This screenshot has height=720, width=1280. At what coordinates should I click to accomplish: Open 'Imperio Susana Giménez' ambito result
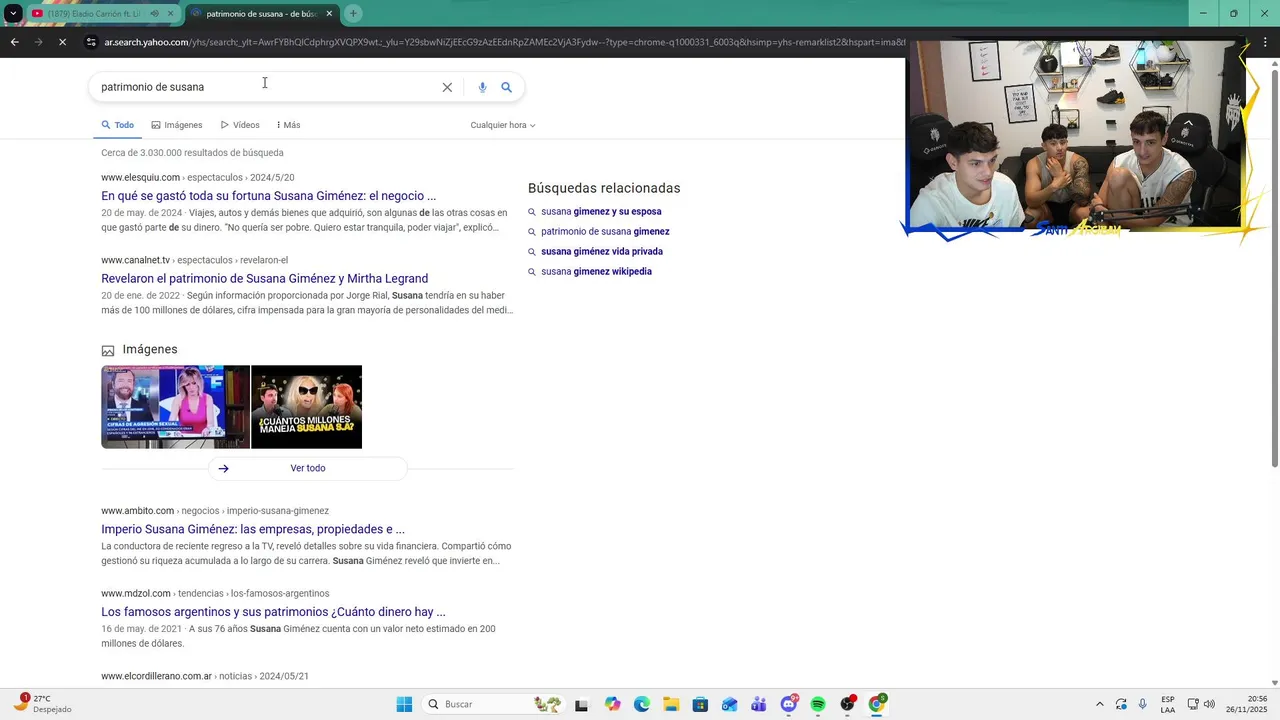tap(253, 529)
